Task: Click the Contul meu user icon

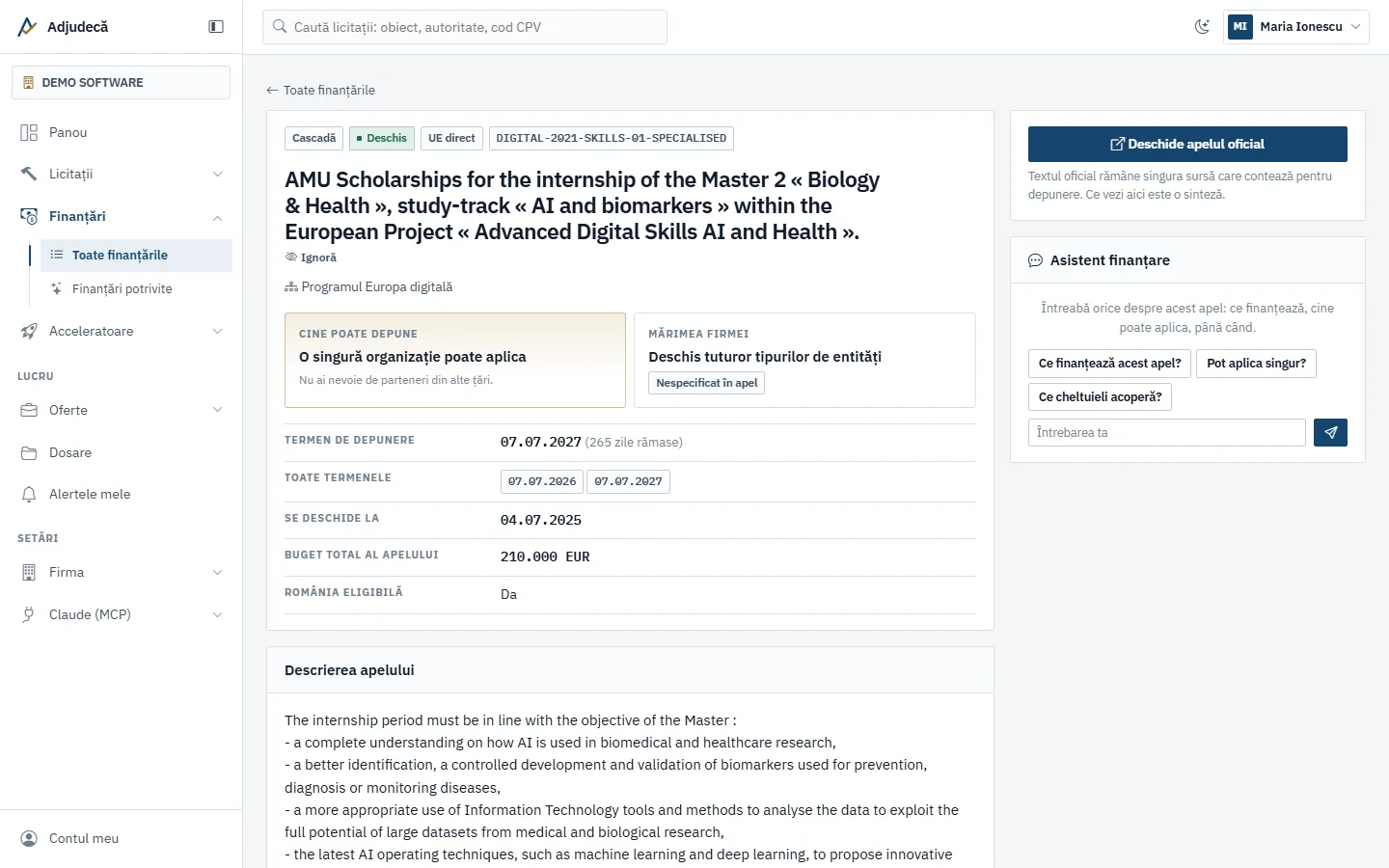Action: [x=29, y=838]
